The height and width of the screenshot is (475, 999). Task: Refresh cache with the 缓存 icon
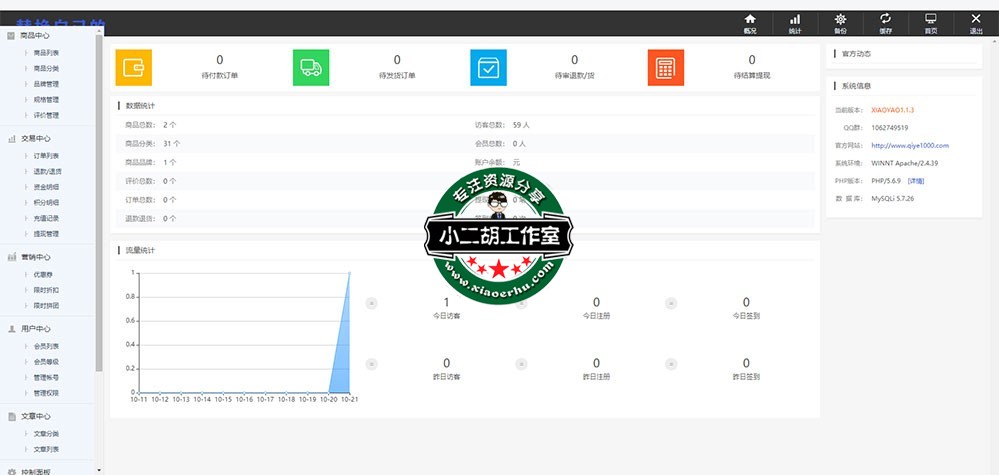tap(886, 20)
